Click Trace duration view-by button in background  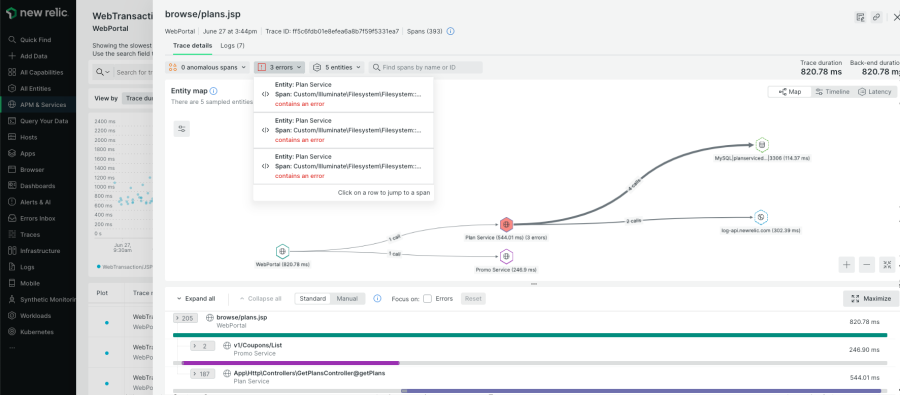[138, 98]
